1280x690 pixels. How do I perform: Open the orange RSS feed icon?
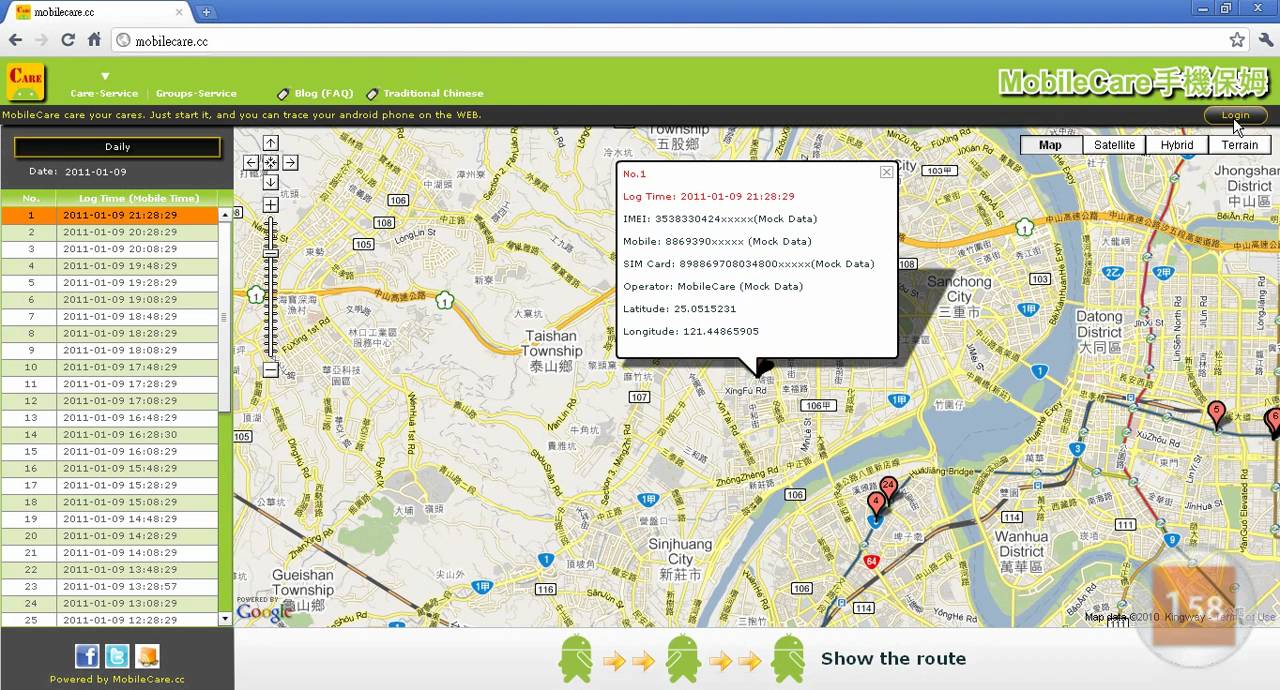pos(147,656)
